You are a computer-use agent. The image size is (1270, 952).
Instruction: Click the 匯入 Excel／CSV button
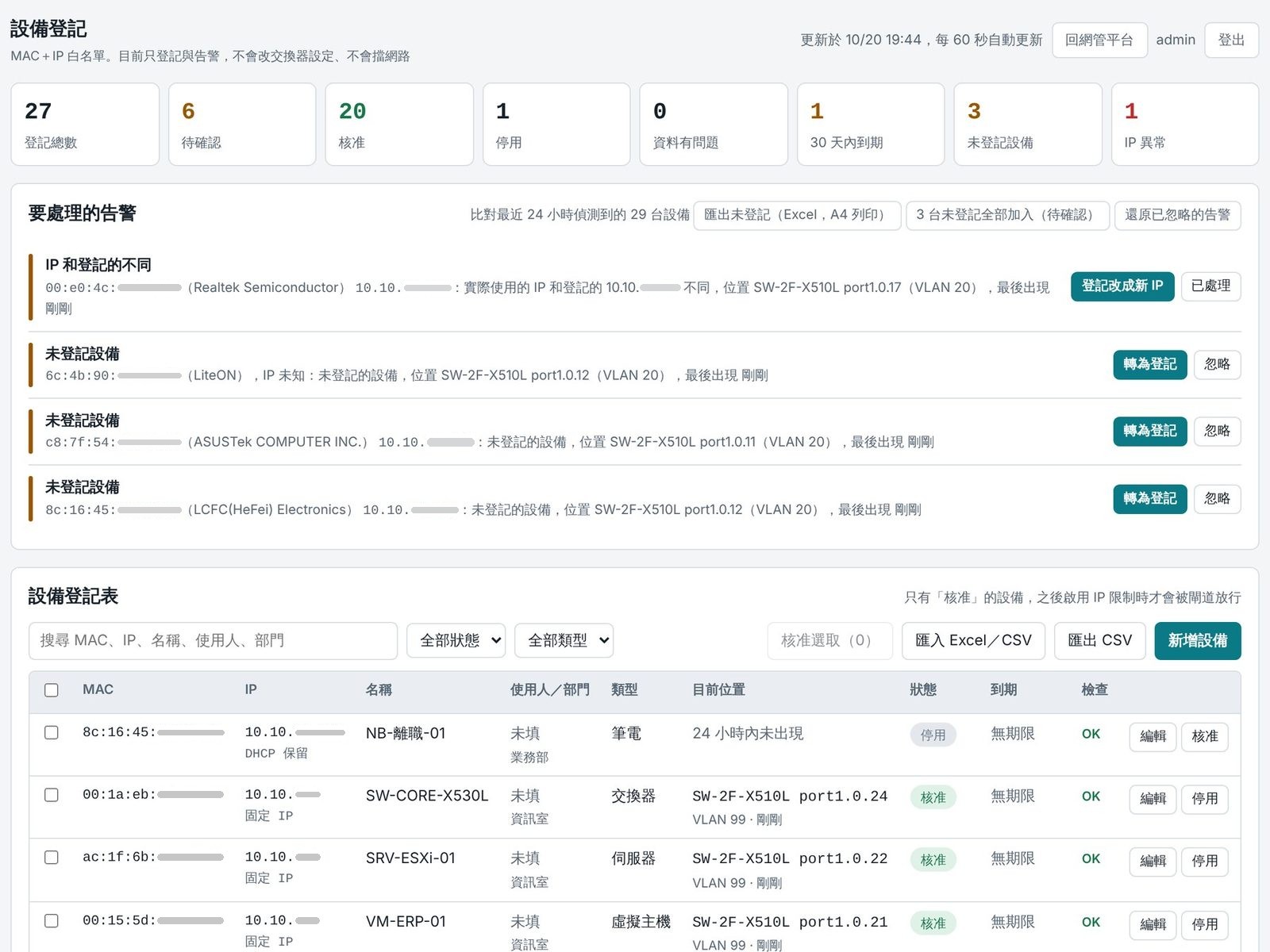(973, 640)
